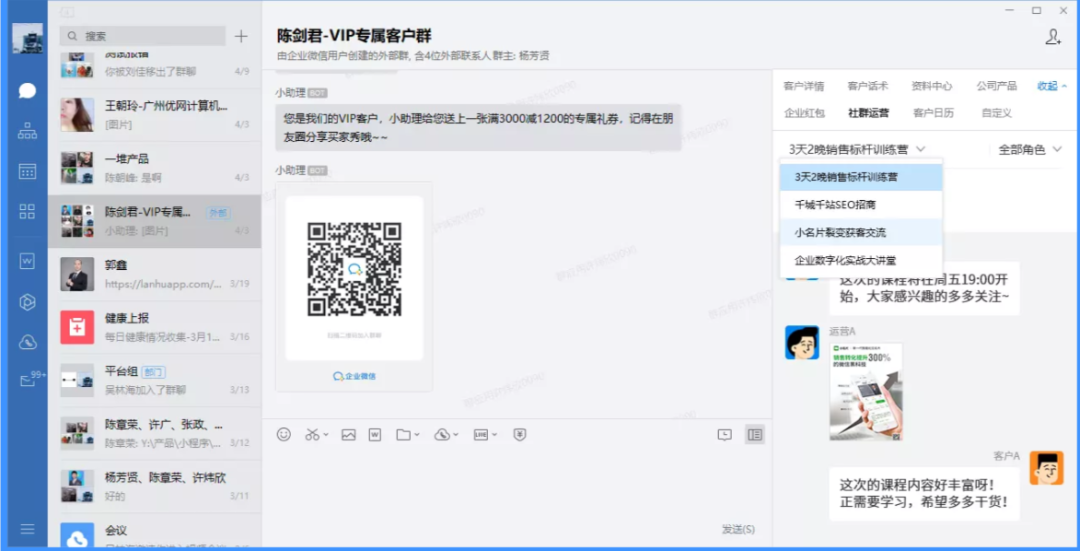Send an image using the picture icon
This screenshot has width=1080, height=551.
(348, 434)
